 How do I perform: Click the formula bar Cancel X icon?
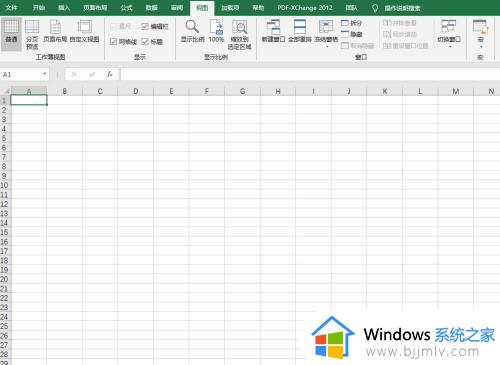(x=74, y=74)
